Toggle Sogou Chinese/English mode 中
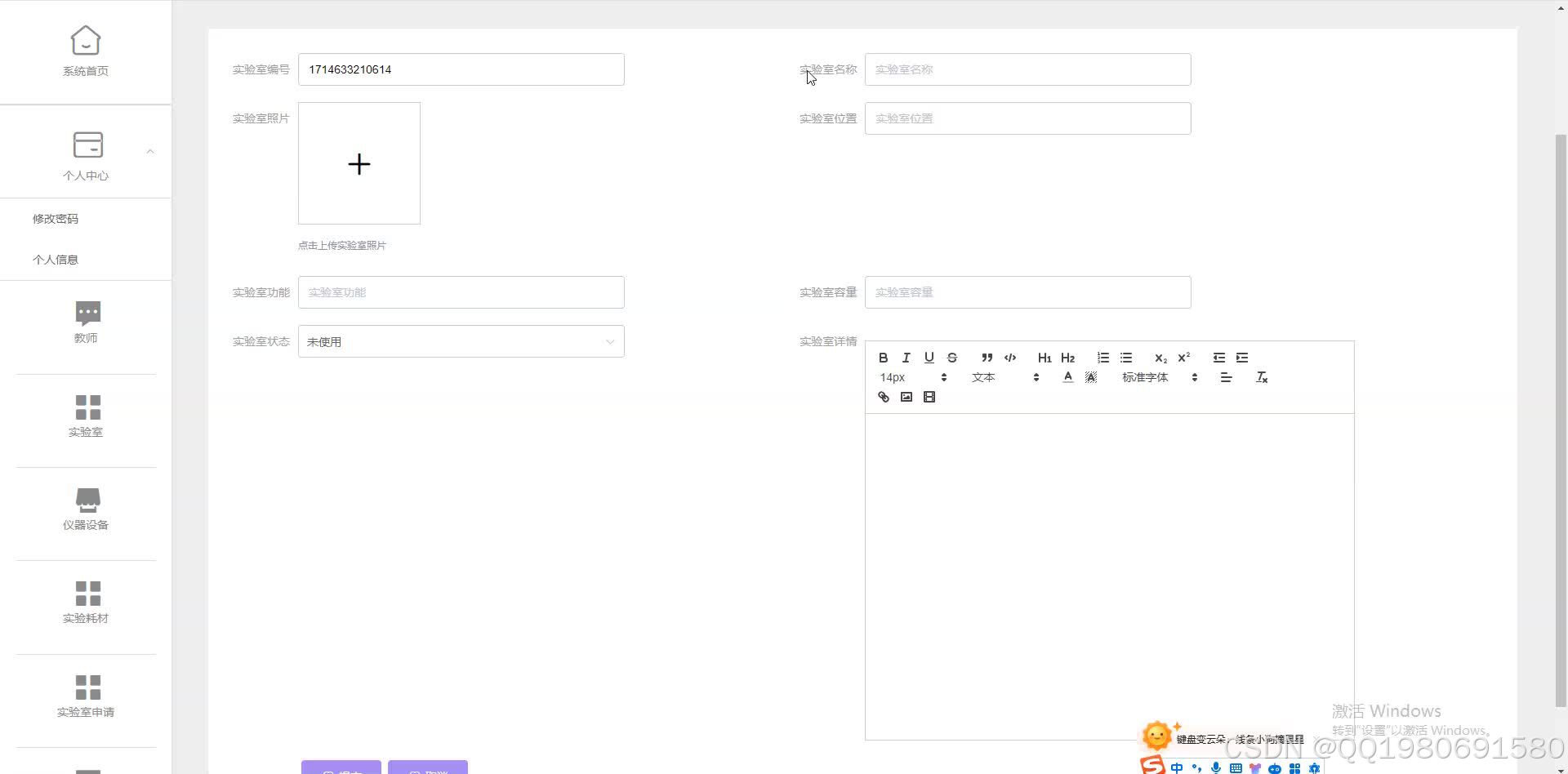The width and height of the screenshot is (1568, 774). (1177, 767)
